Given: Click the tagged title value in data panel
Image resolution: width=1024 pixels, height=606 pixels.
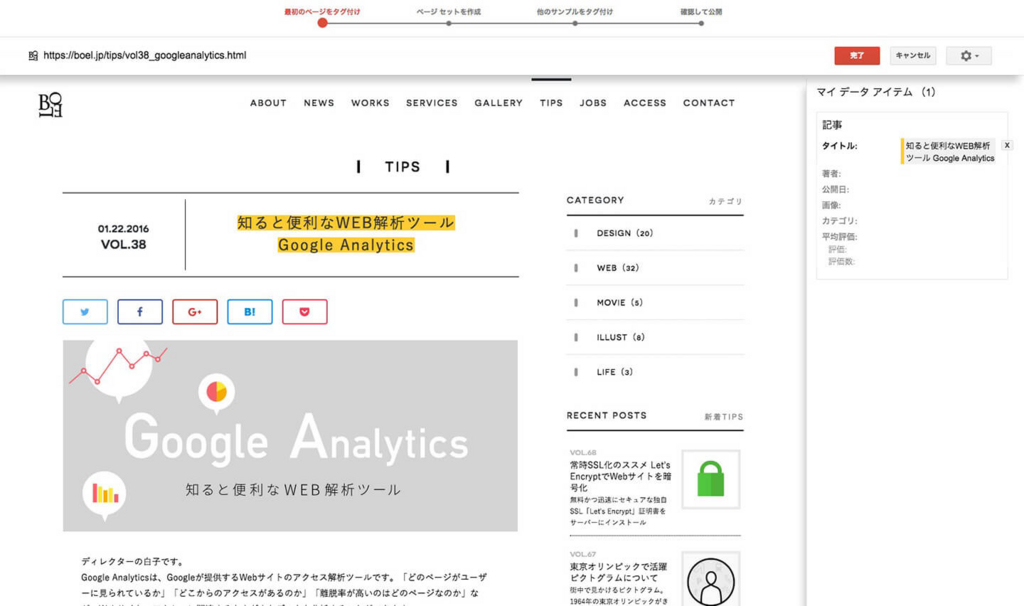Looking at the screenshot, I should point(949,152).
